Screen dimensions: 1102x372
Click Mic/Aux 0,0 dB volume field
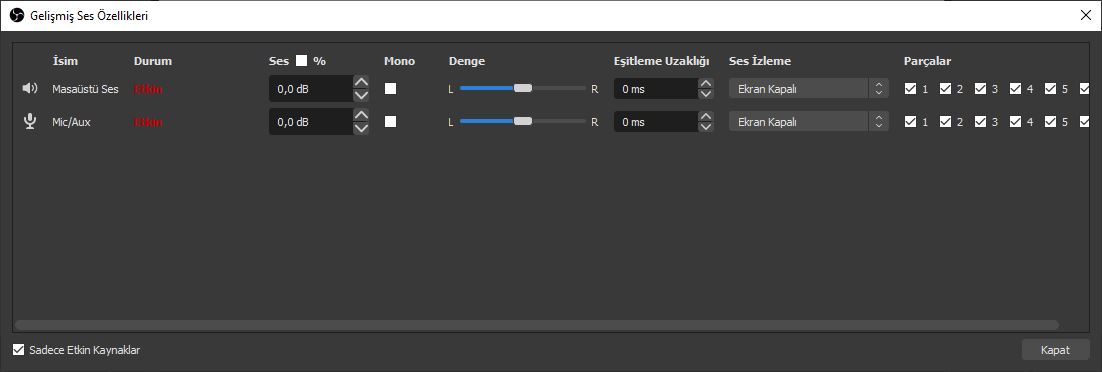[x=311, y=122]
